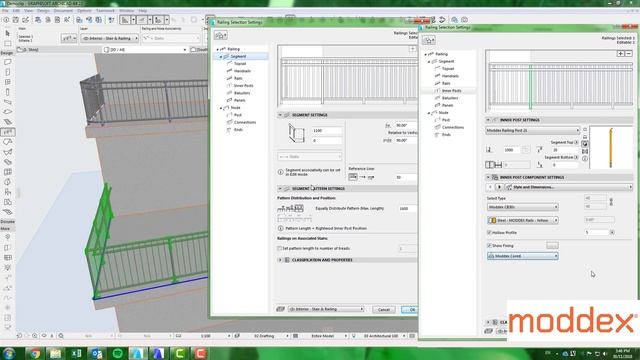640x360 pixels.
Task: Open Outlook from the taskbar
Action: coord(97,353)
